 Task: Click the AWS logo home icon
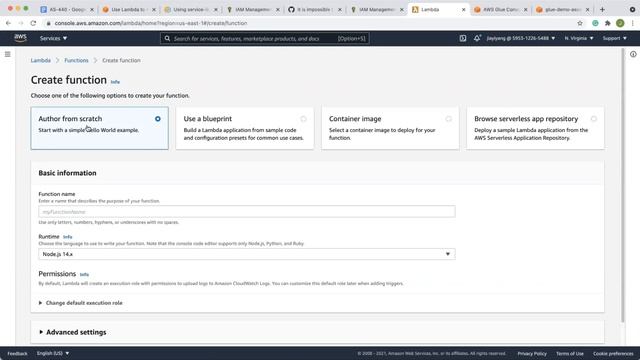[20, 38]
